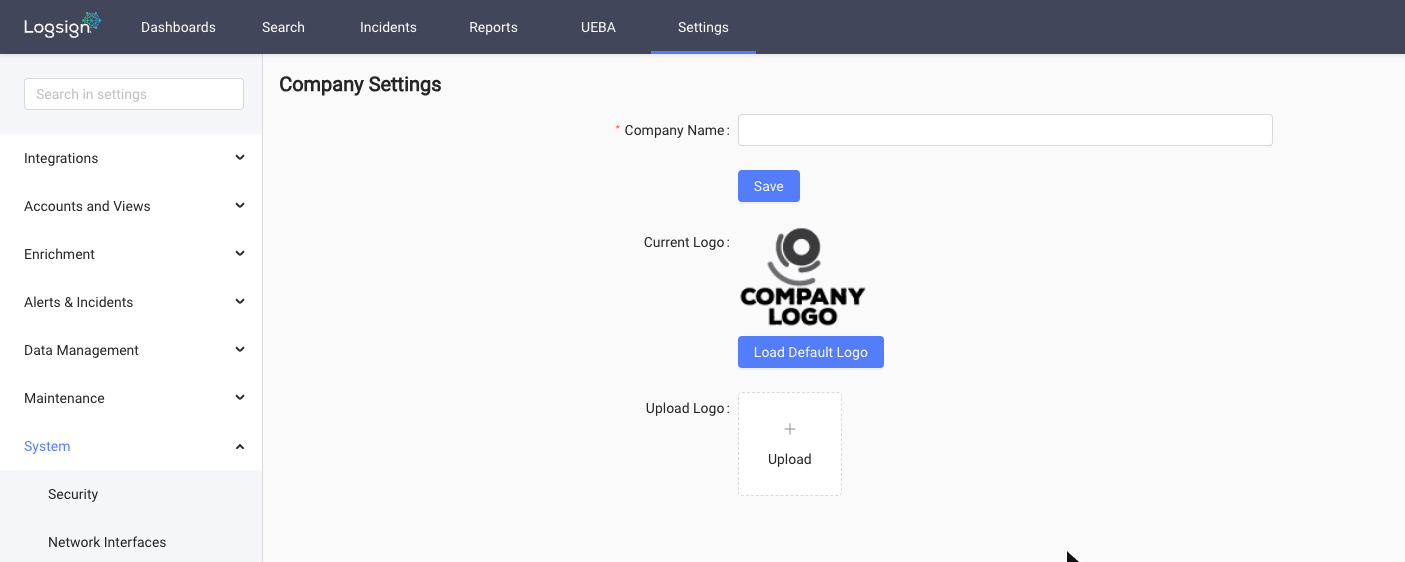Open the Dashboards tab
The image size is (1405, 562).
[x=178, y=27]
